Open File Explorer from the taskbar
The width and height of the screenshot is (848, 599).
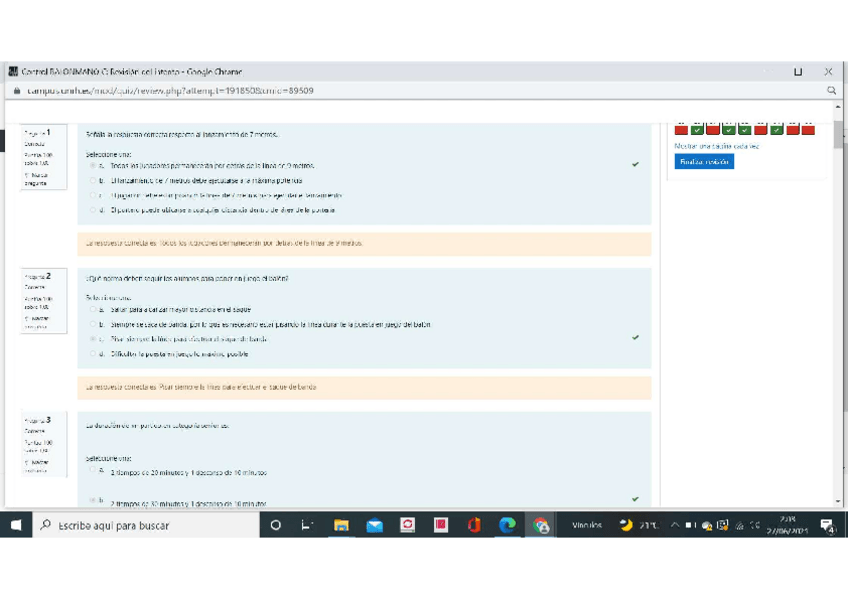(x=341, y=525)
